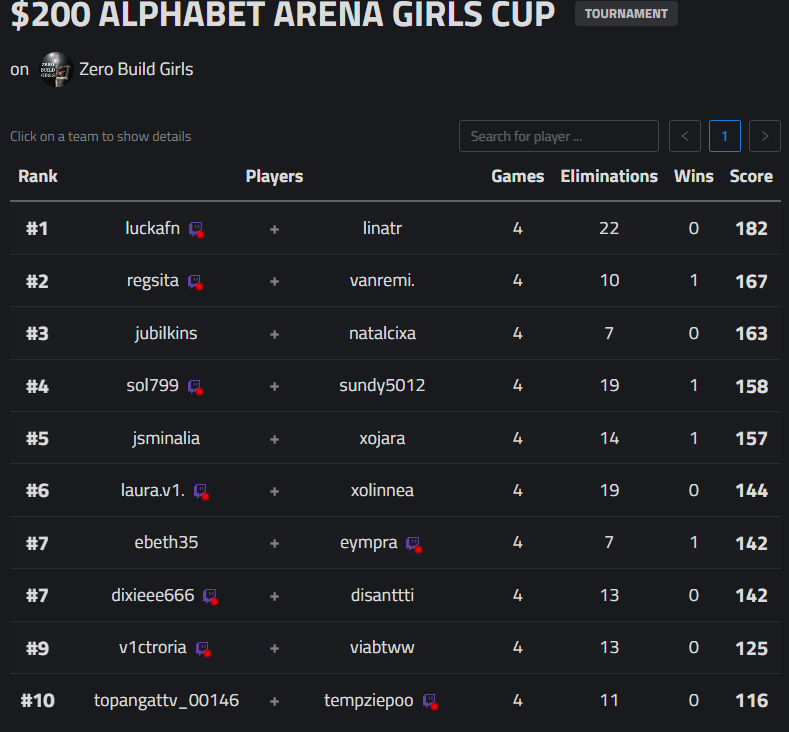Click score 157
This screenshot has width=789, height=732.
click(751, 439)
